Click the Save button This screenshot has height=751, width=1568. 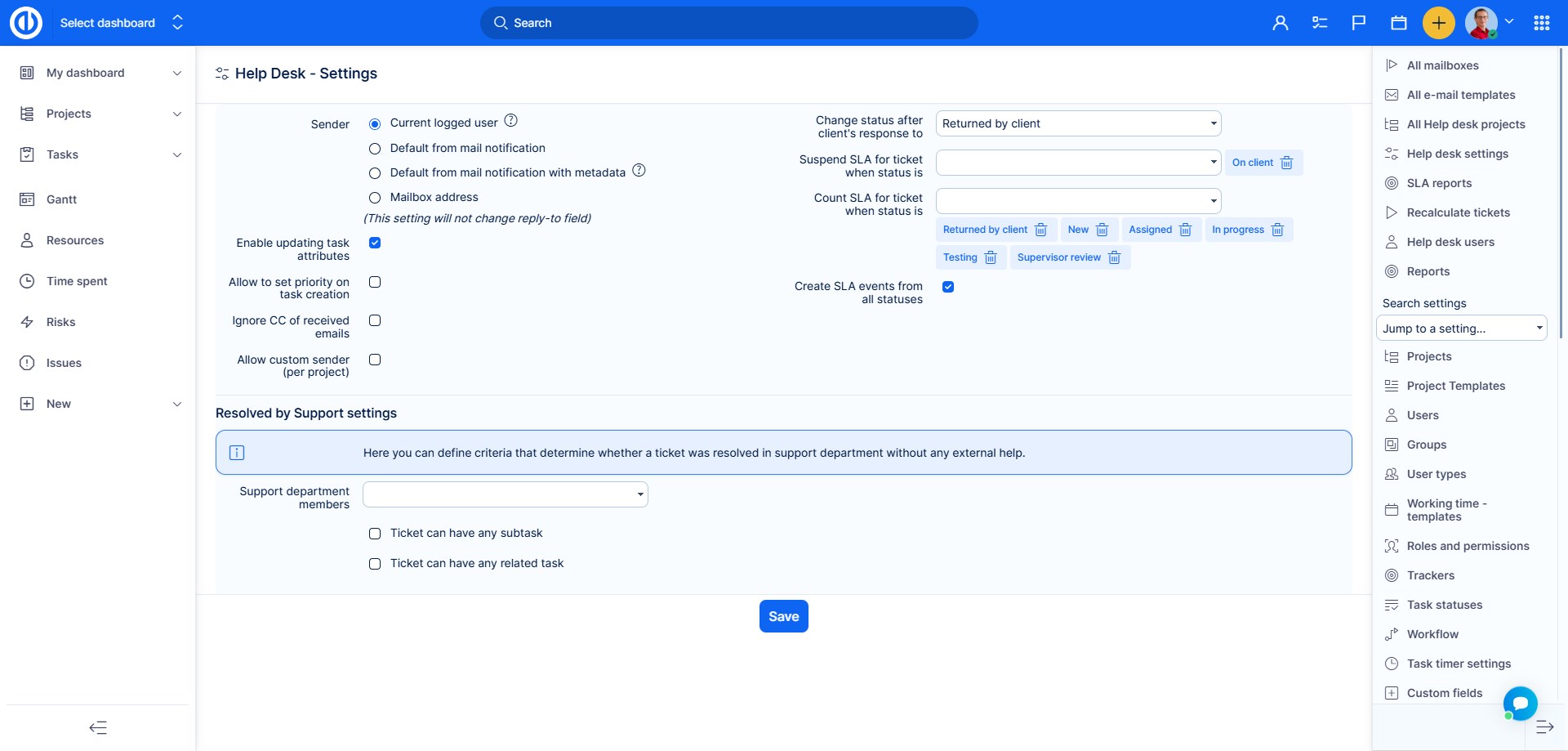click(783, 616)
